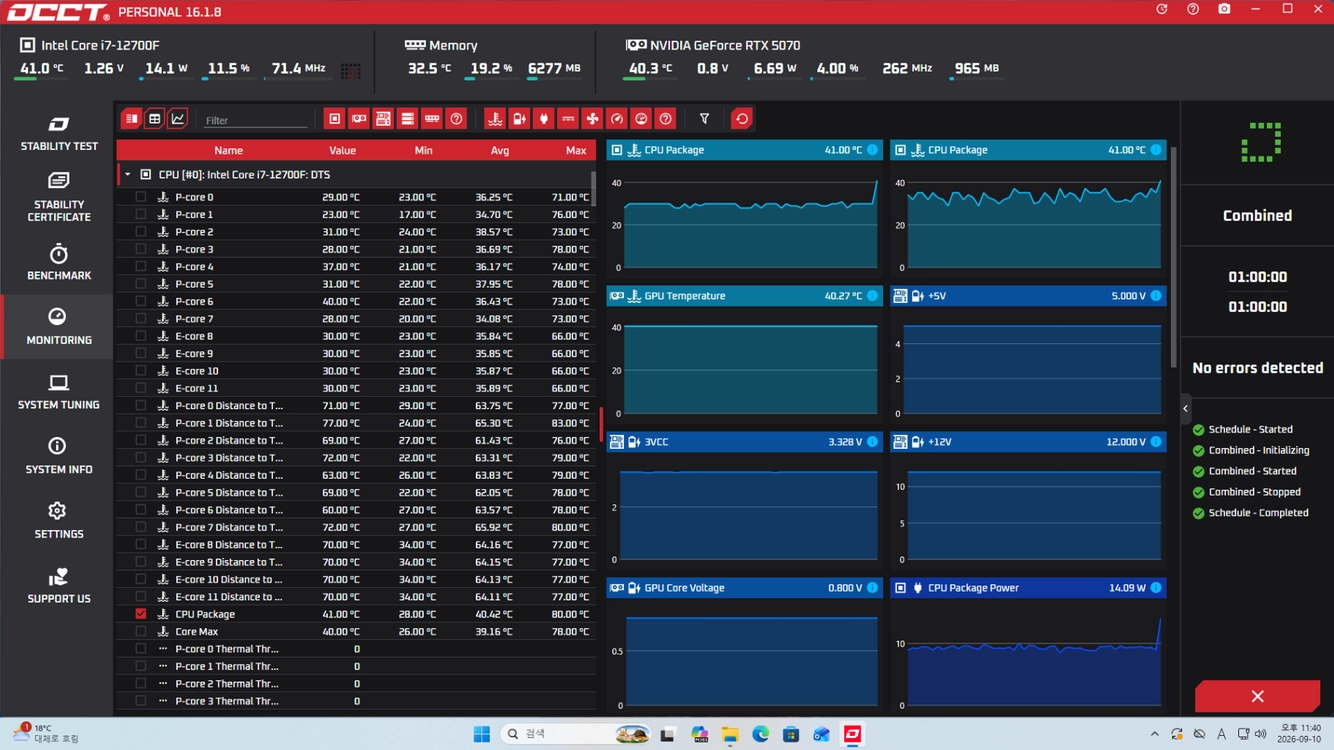Open File Explorer from the taskbar
The width and height of the screenshot is (1334, 750).
point(730,734)
